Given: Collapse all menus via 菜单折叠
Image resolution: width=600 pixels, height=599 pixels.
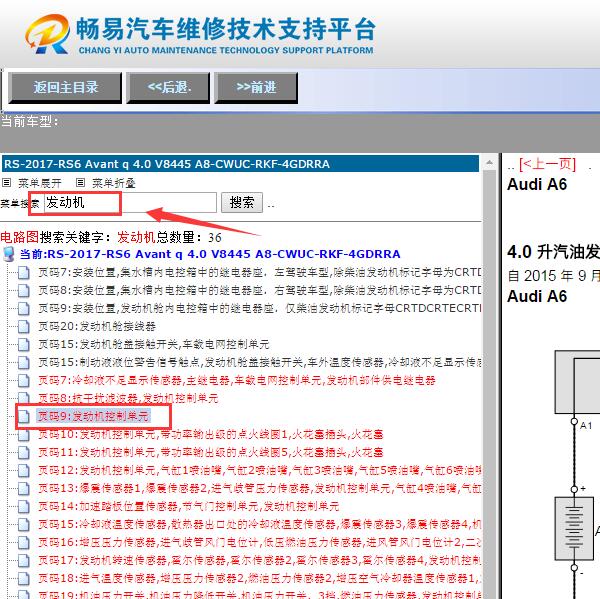Looking at the screenshot, I should [x=114, y=183].
